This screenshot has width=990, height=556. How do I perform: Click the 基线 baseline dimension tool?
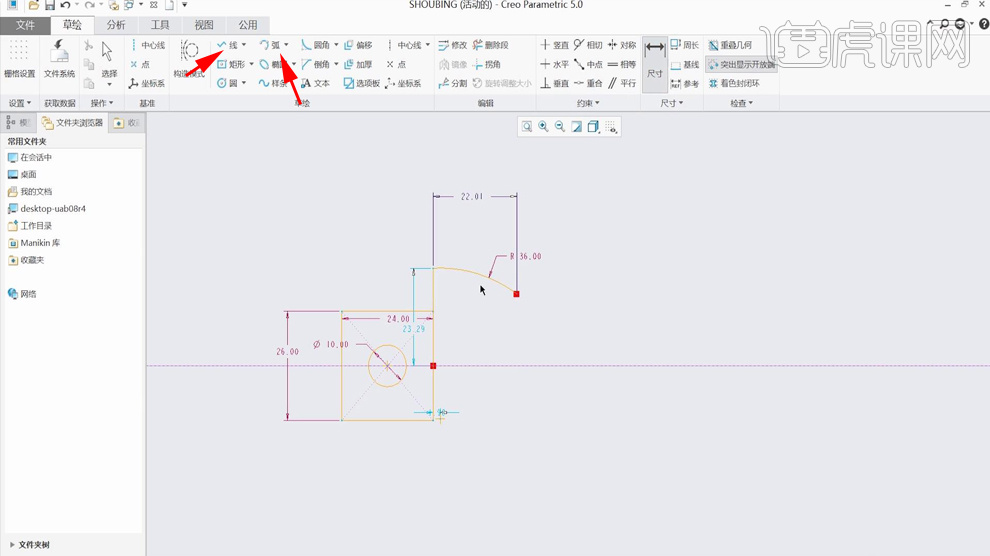point(685,64)
